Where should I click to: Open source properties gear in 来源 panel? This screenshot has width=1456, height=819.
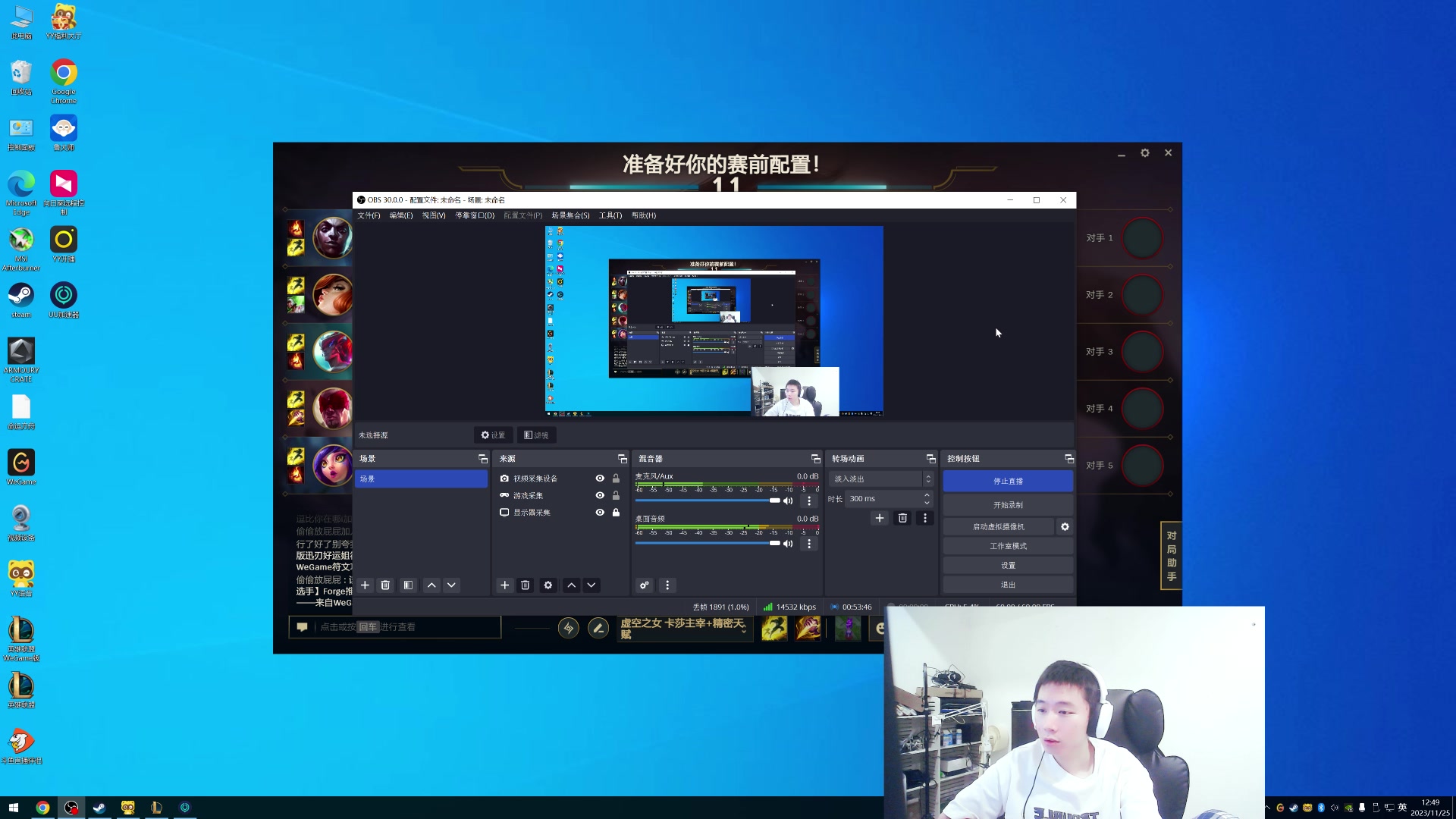[x=548, y=585]
